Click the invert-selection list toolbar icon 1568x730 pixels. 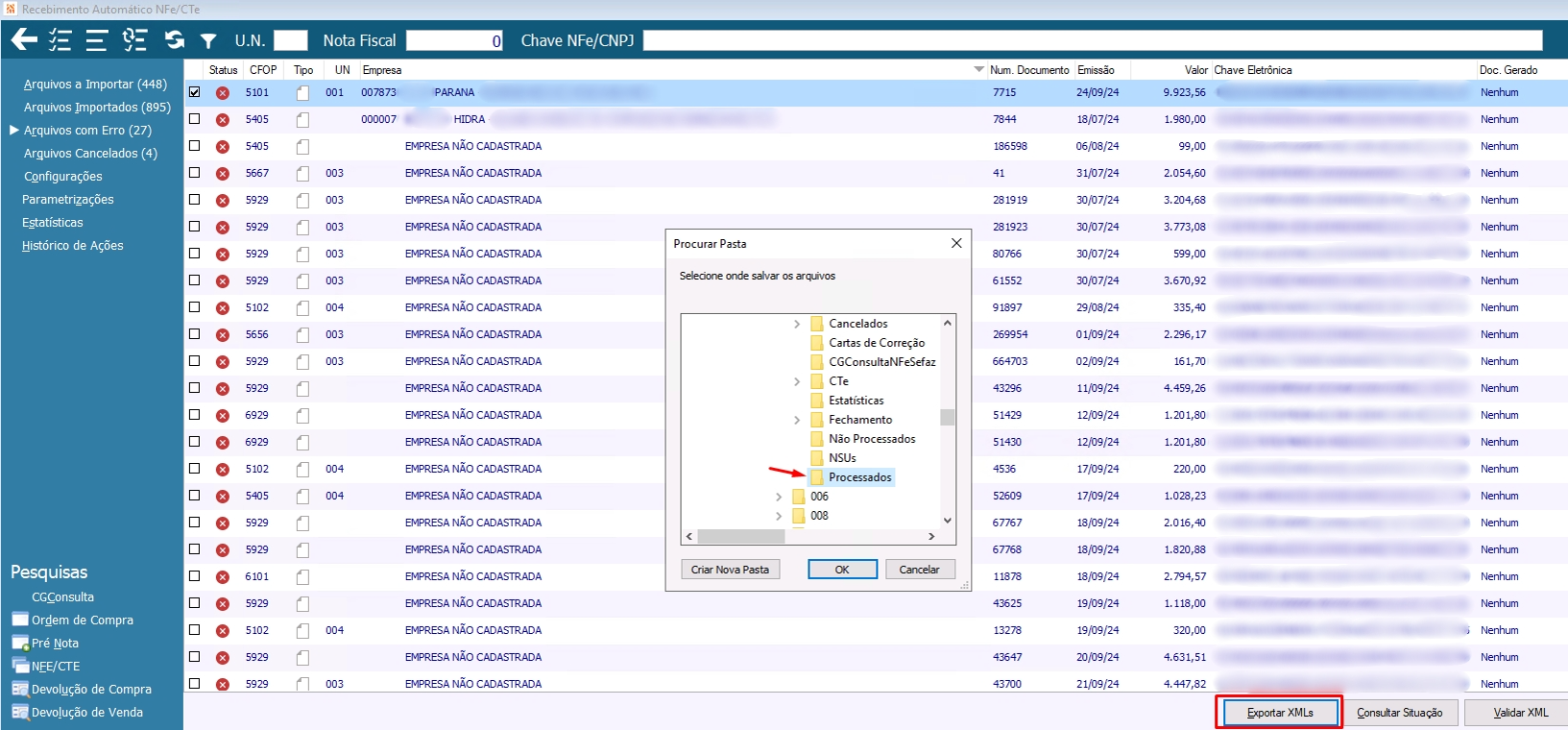tap(134, 39)
